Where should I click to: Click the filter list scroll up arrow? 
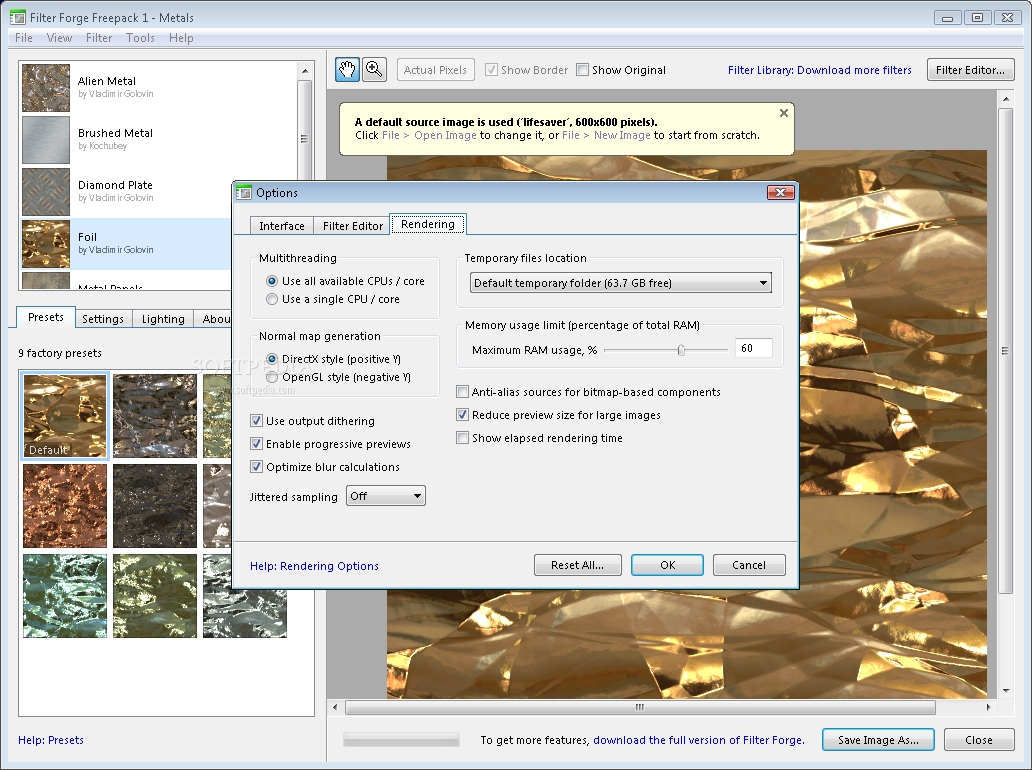[305, 70]
